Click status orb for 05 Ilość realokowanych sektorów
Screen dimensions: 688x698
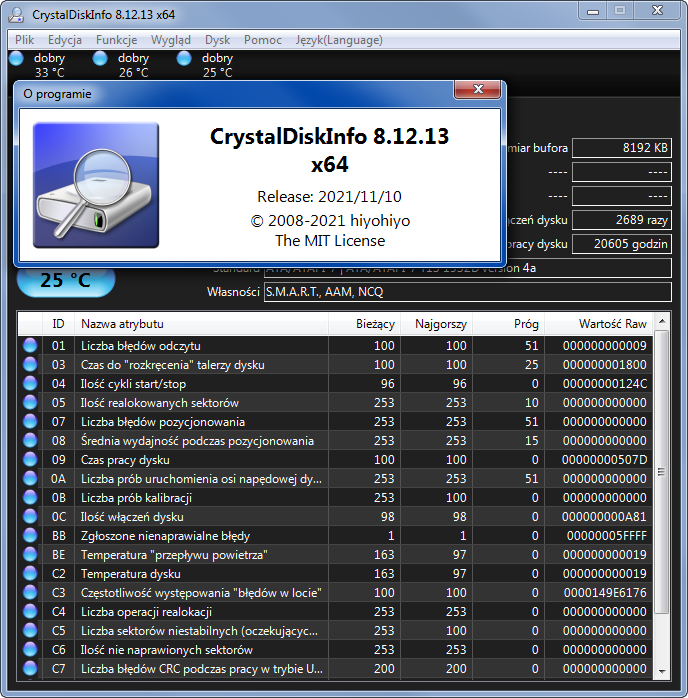point(30,402)
